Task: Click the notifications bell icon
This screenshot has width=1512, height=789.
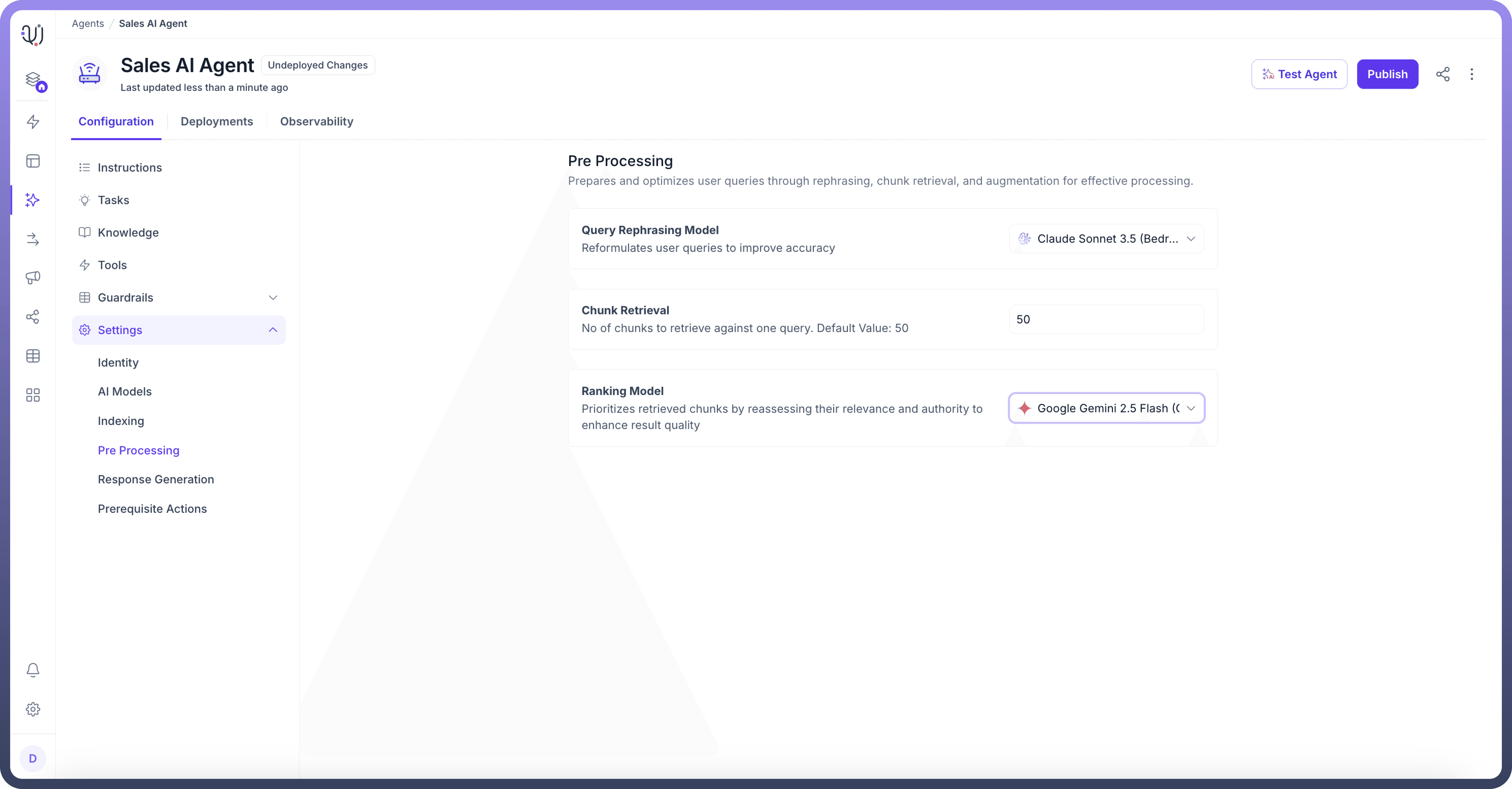Action: [x=33, y=670]
